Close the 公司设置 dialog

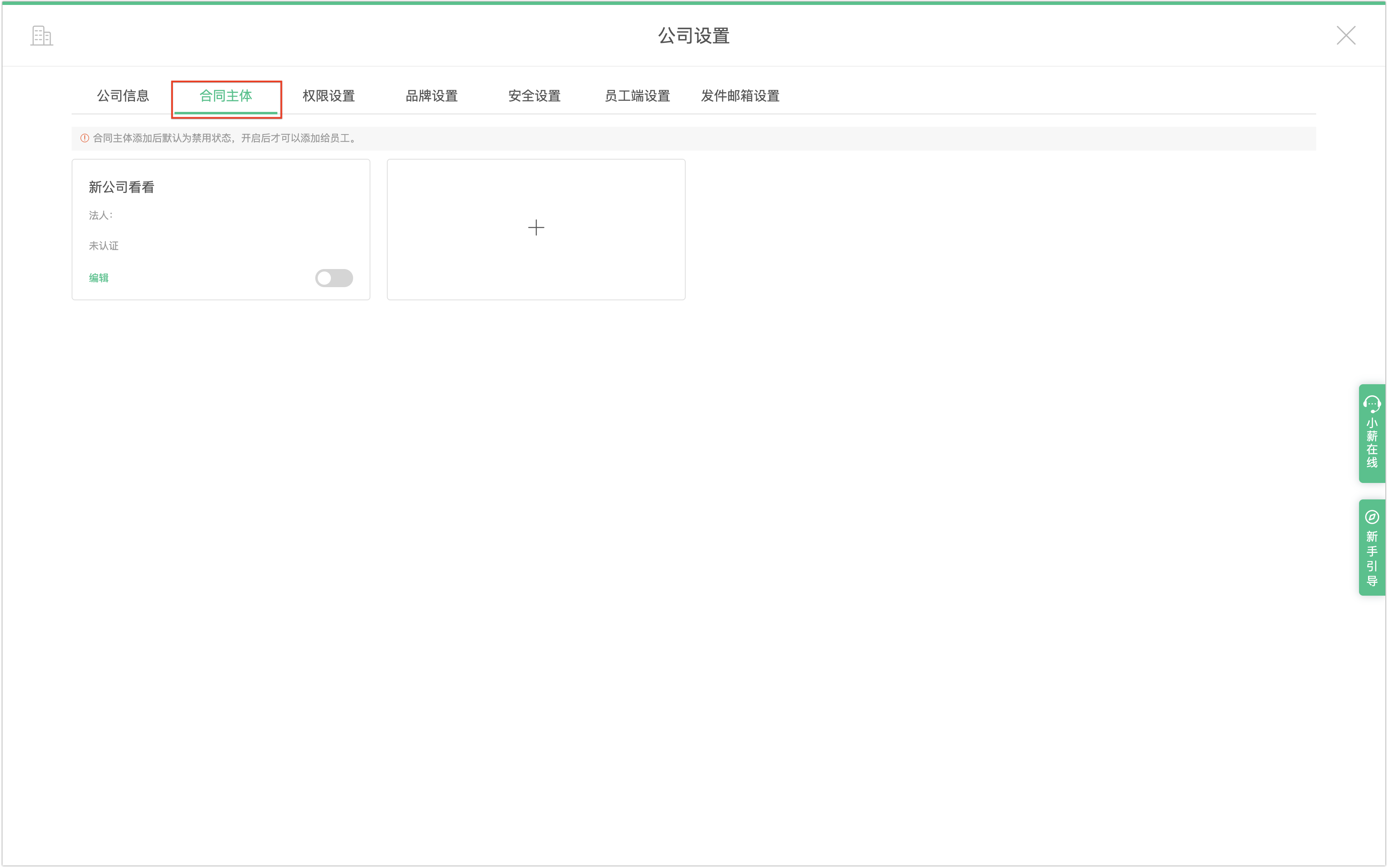(1346, 36)
